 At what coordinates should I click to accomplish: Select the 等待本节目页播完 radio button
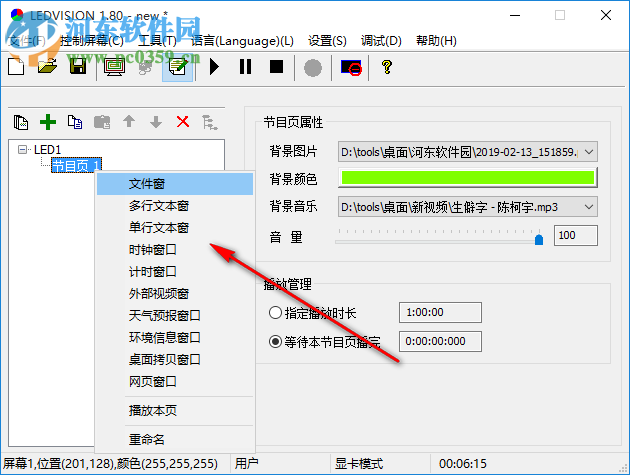click(275, 341)
